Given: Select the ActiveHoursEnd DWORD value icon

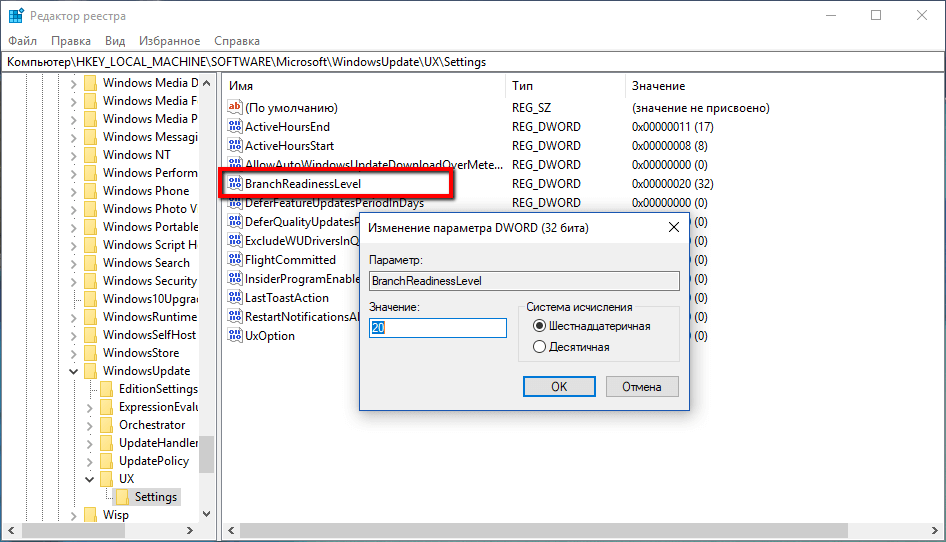Looking at the screenshot, I should [235, 127].
